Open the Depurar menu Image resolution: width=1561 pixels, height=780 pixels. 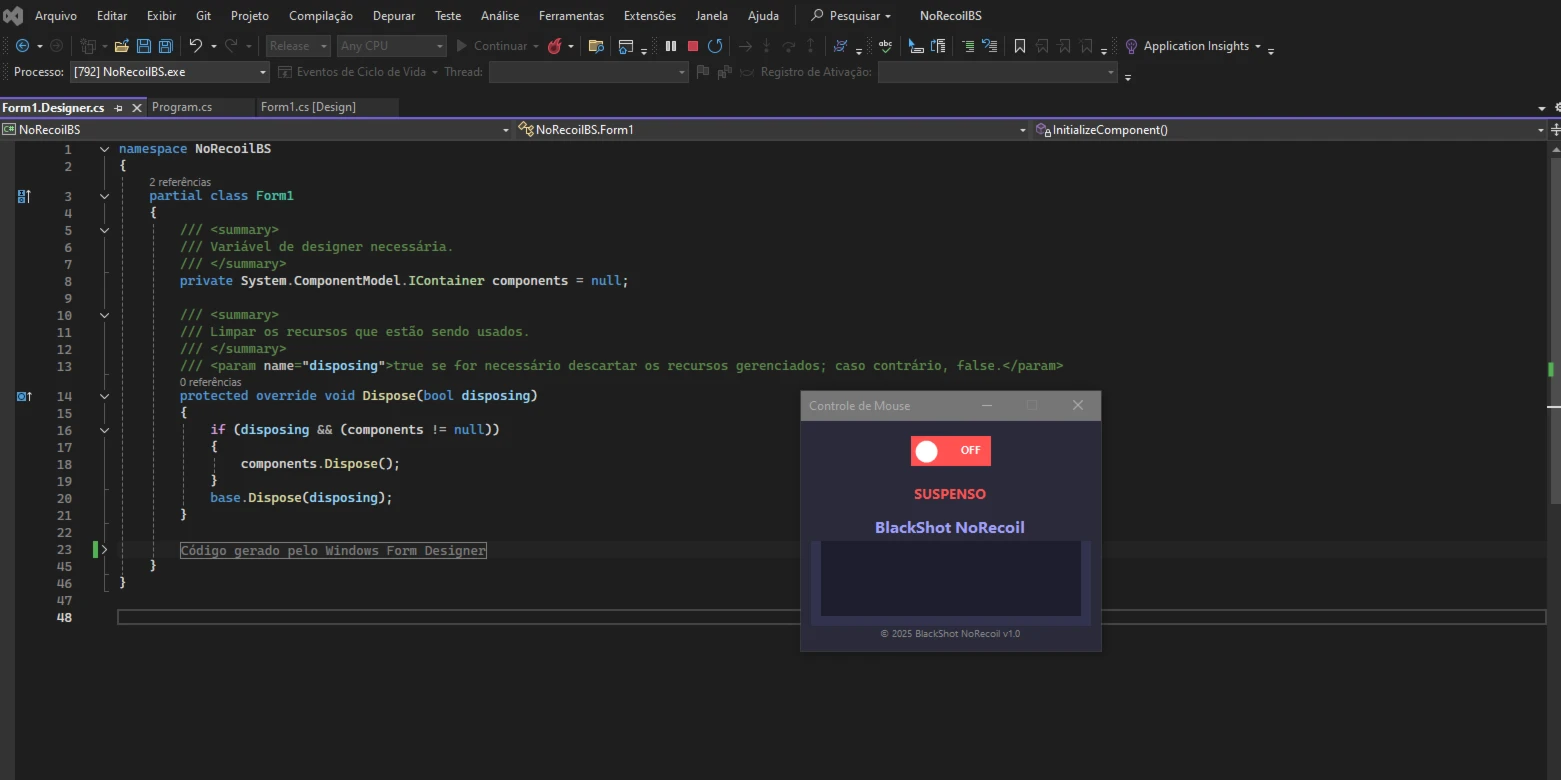click(x=394, y=16)
